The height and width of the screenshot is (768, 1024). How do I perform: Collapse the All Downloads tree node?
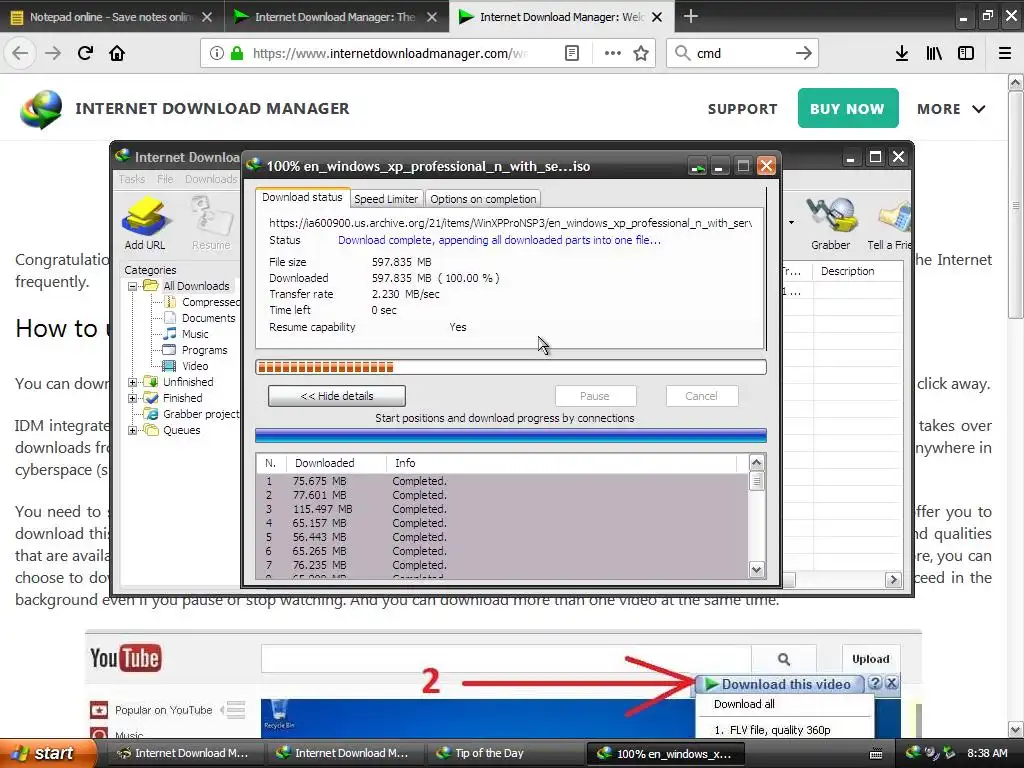coord(133,286)
